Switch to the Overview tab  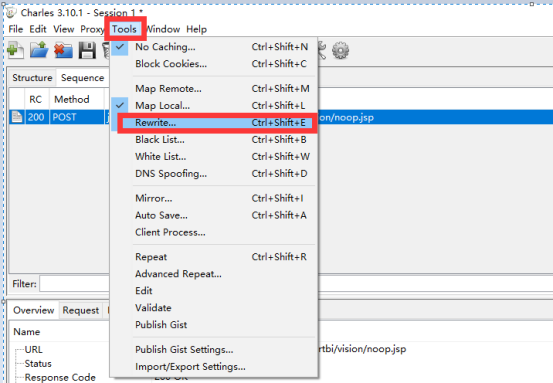pos(34,310)
